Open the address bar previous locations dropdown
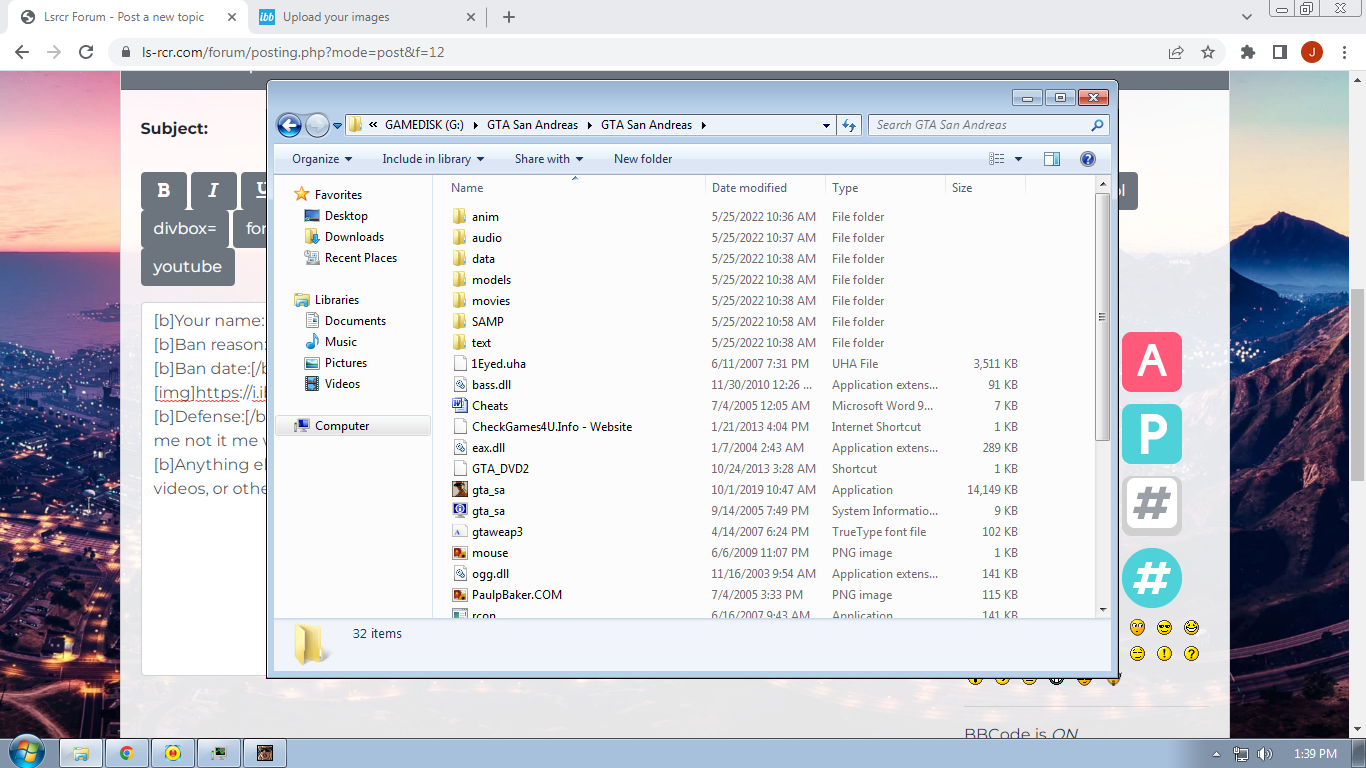 (826, 125)
